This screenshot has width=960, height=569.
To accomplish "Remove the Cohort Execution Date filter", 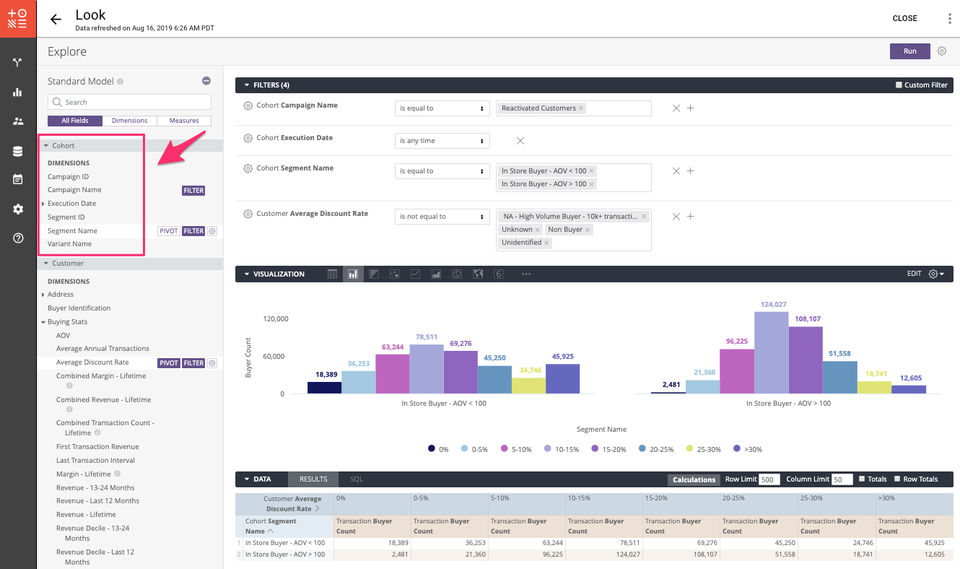I will pyautogui.click(x=520, y=140).
